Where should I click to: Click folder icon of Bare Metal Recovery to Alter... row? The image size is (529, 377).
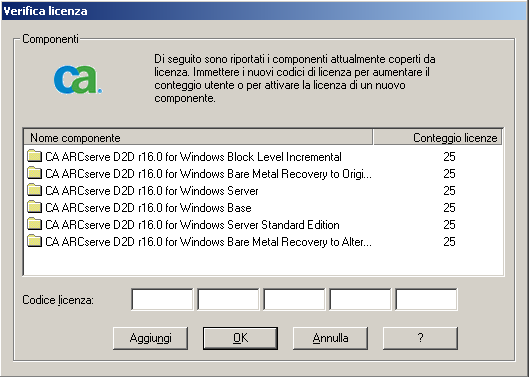click(34, 241)
